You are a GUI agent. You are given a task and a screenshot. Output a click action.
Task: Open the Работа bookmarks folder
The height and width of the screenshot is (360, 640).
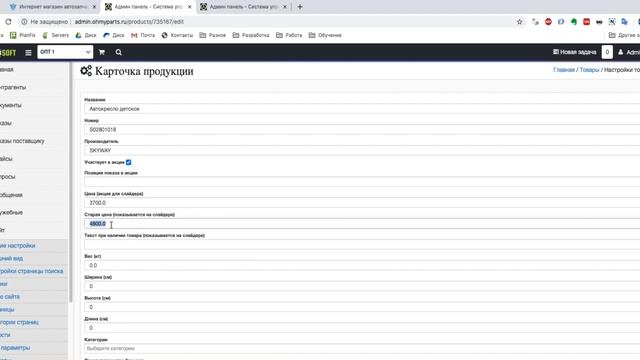point(289,36)
